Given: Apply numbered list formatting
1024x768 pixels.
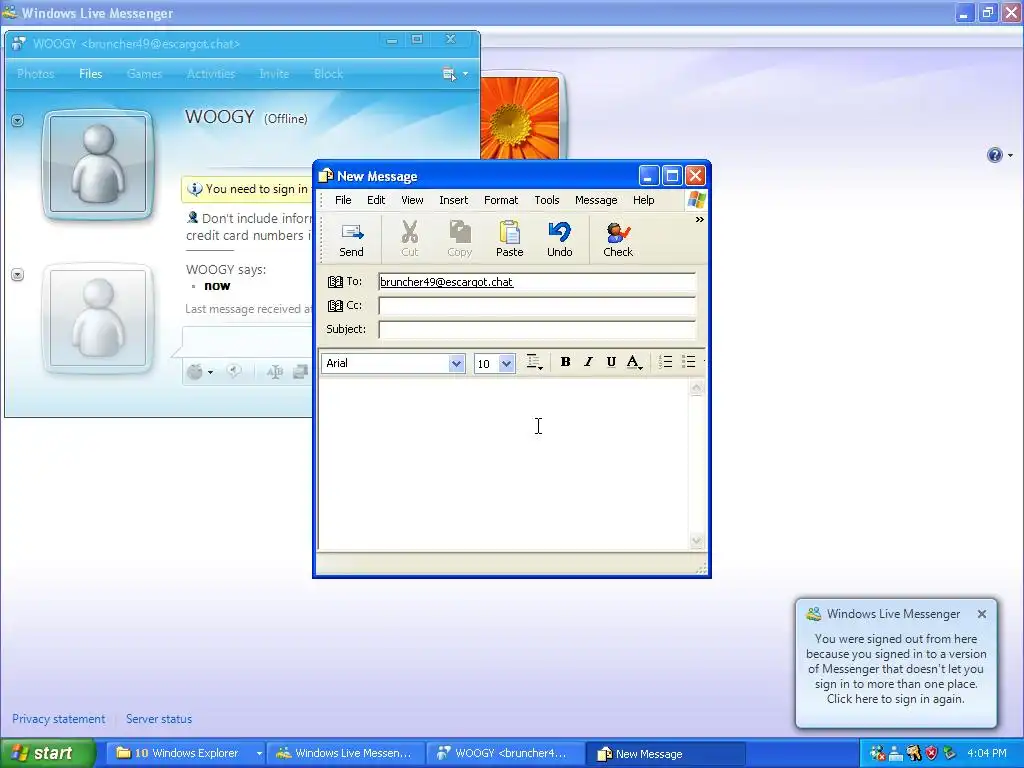Looking at the screenshot, I should point(665,362).
